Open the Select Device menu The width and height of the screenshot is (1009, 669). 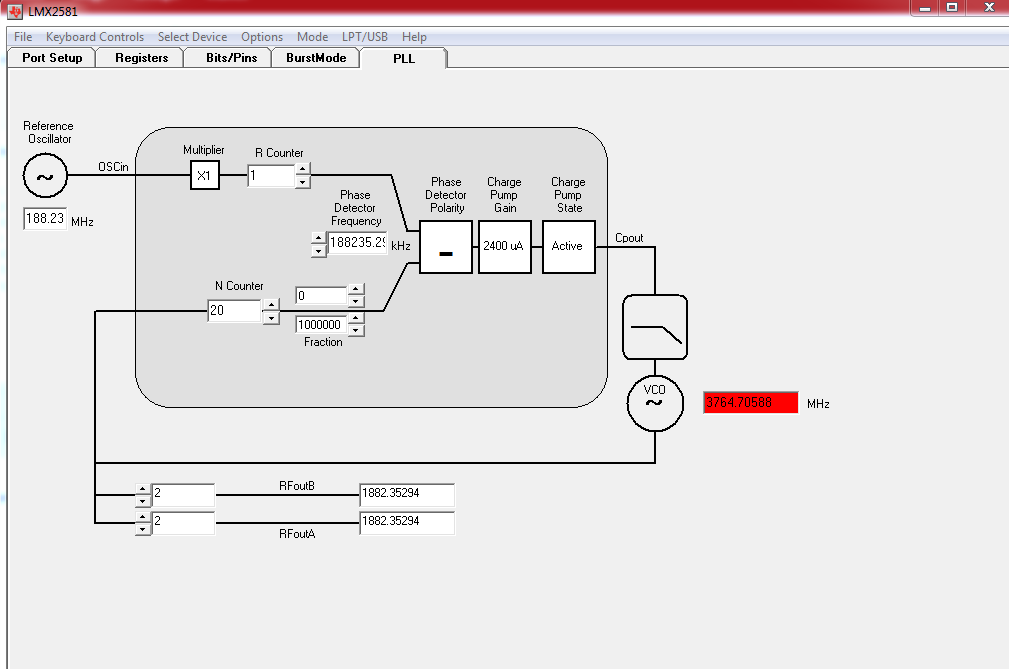(192, 37)
